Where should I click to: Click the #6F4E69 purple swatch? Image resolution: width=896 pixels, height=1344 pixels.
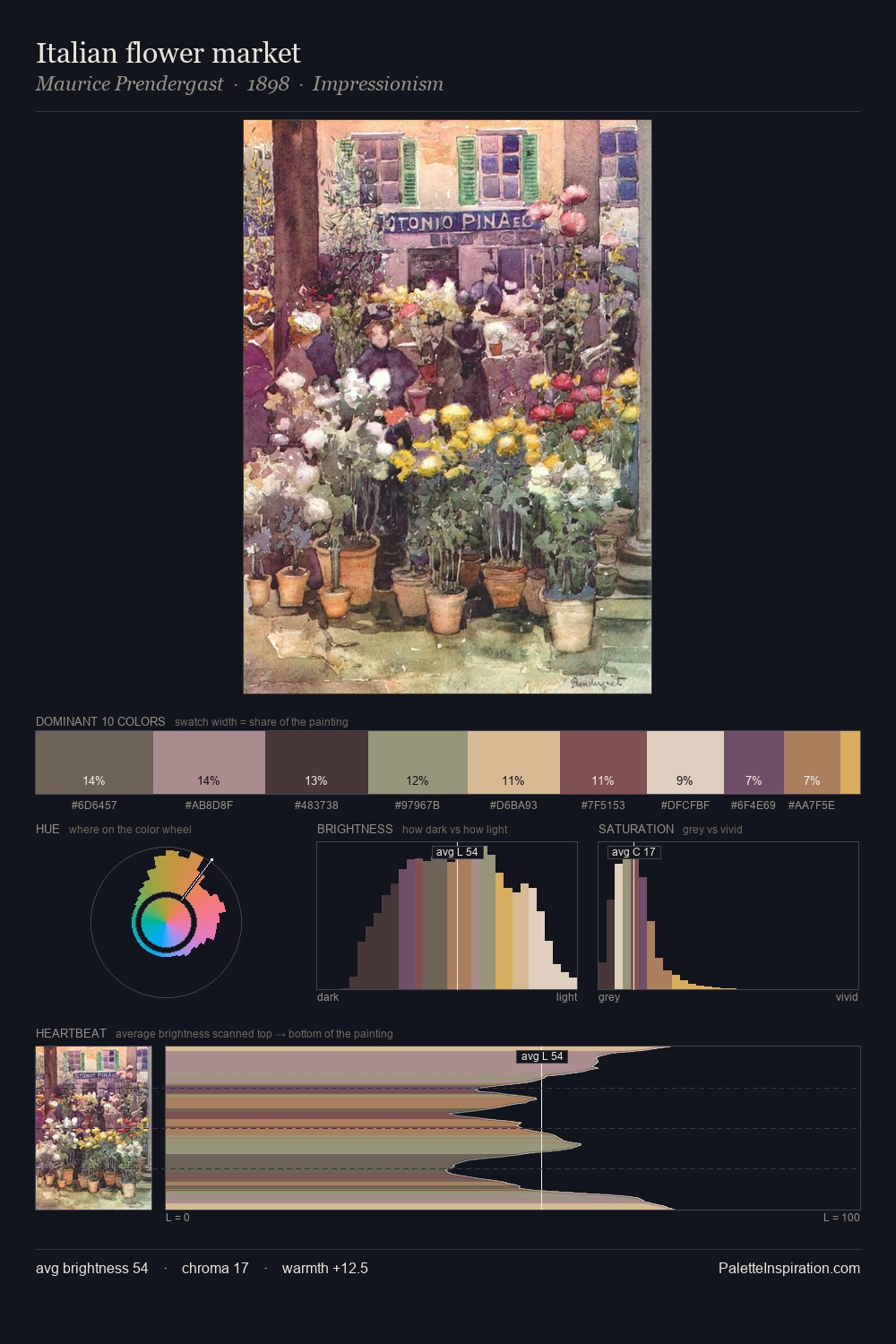click(754, 762)
